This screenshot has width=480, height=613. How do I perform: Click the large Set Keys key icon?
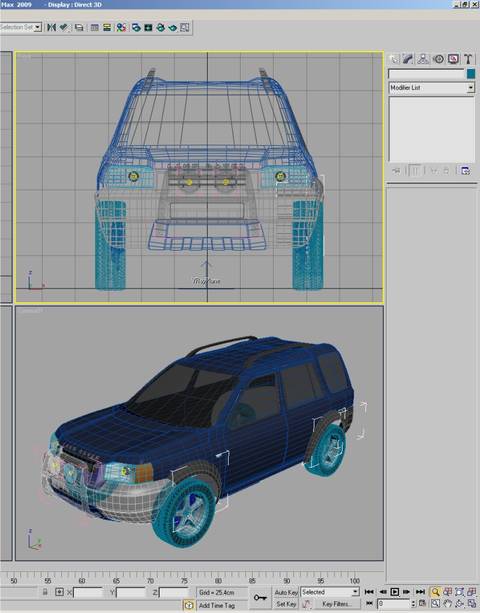pyautogui.click(x=260, y=598)
